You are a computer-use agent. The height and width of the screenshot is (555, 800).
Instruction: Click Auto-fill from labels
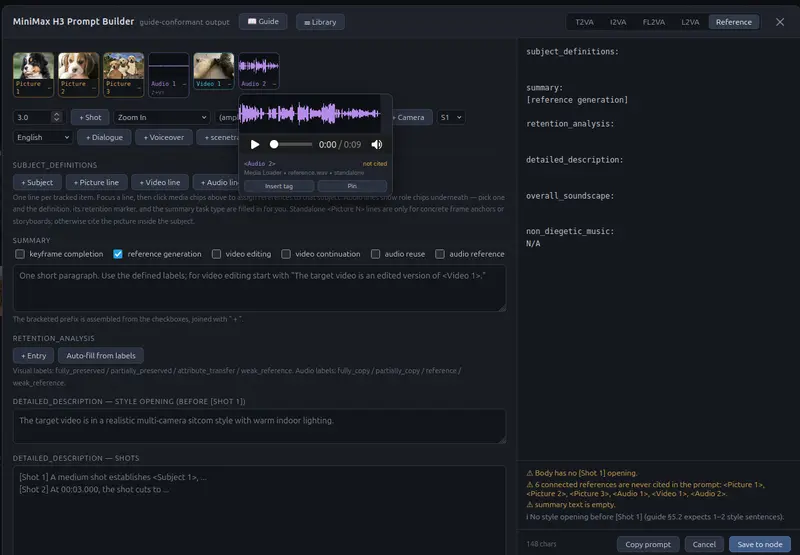coord(101,356)
